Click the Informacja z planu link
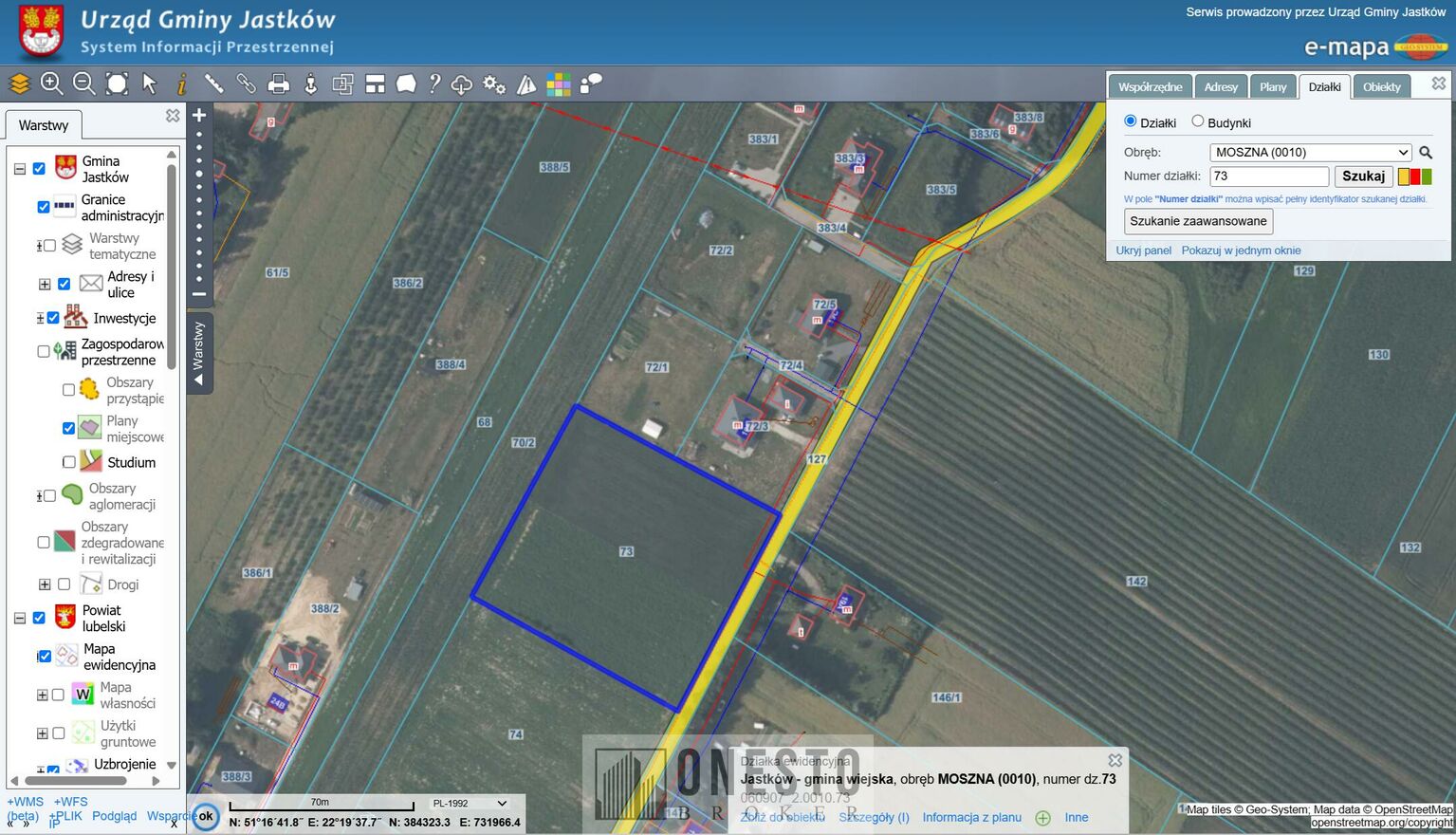 coord(971,817)
